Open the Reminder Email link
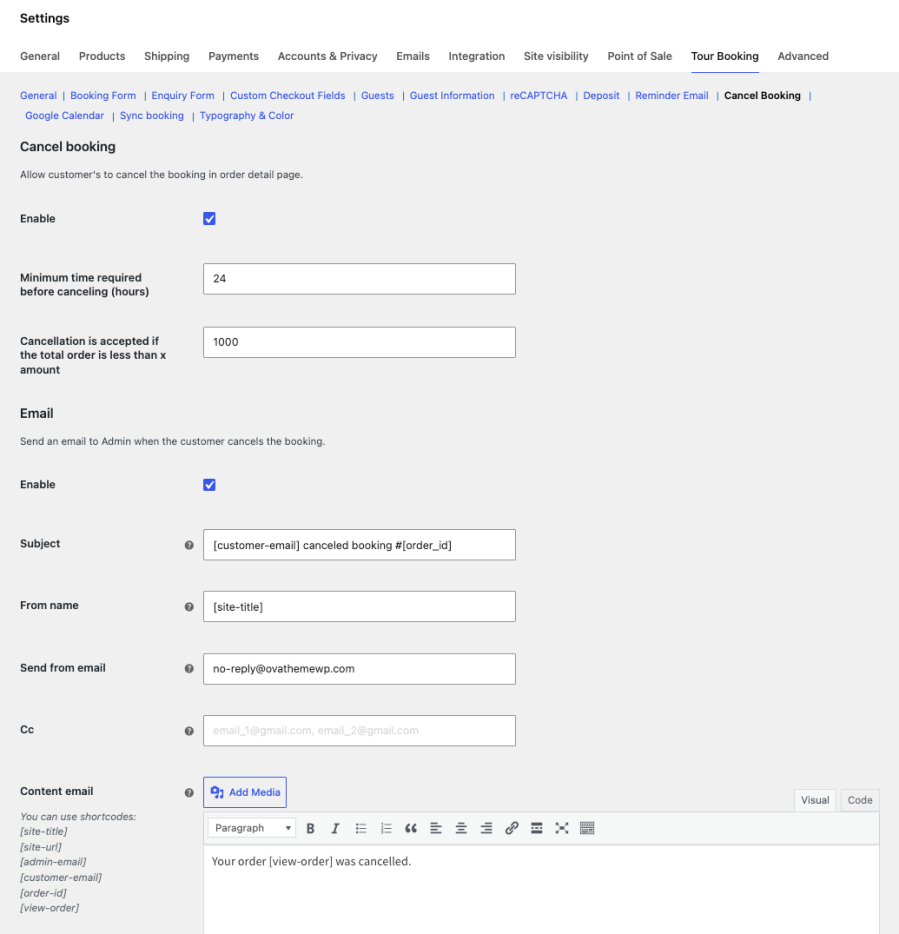This screenshot has width=899, height=934. click(x=672, y=95)
